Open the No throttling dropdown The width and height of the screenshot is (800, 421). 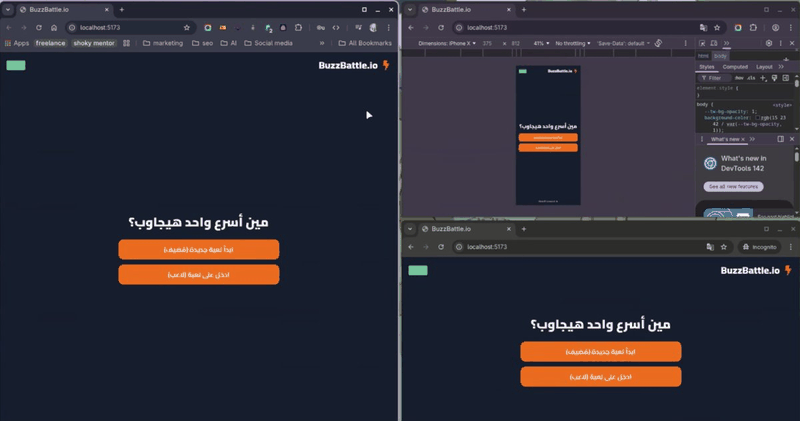(x=572, y=43)
